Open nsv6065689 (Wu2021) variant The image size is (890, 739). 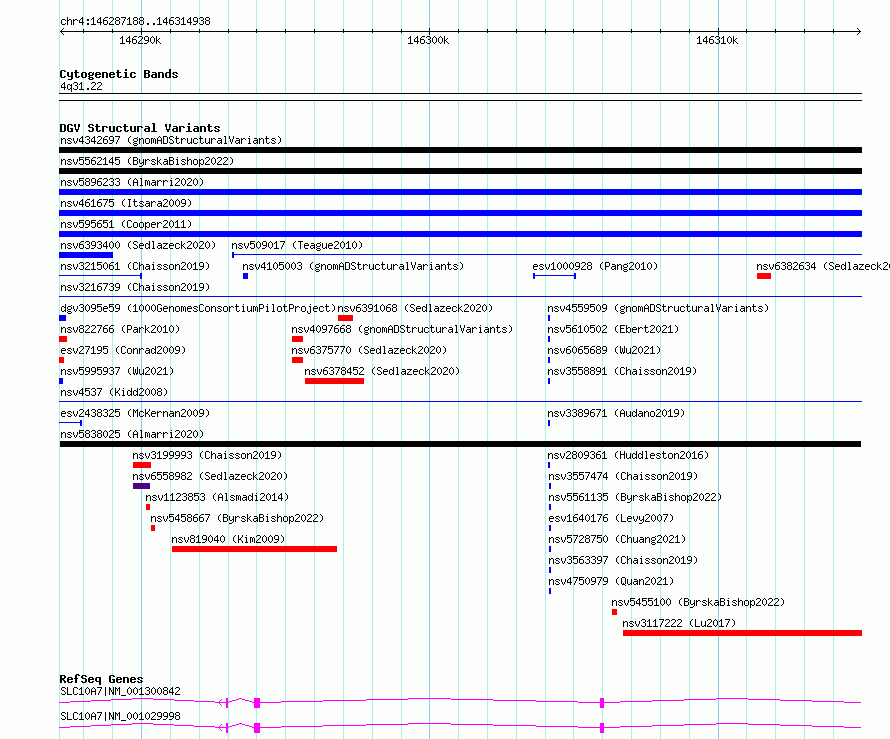[x=604, y=350]
